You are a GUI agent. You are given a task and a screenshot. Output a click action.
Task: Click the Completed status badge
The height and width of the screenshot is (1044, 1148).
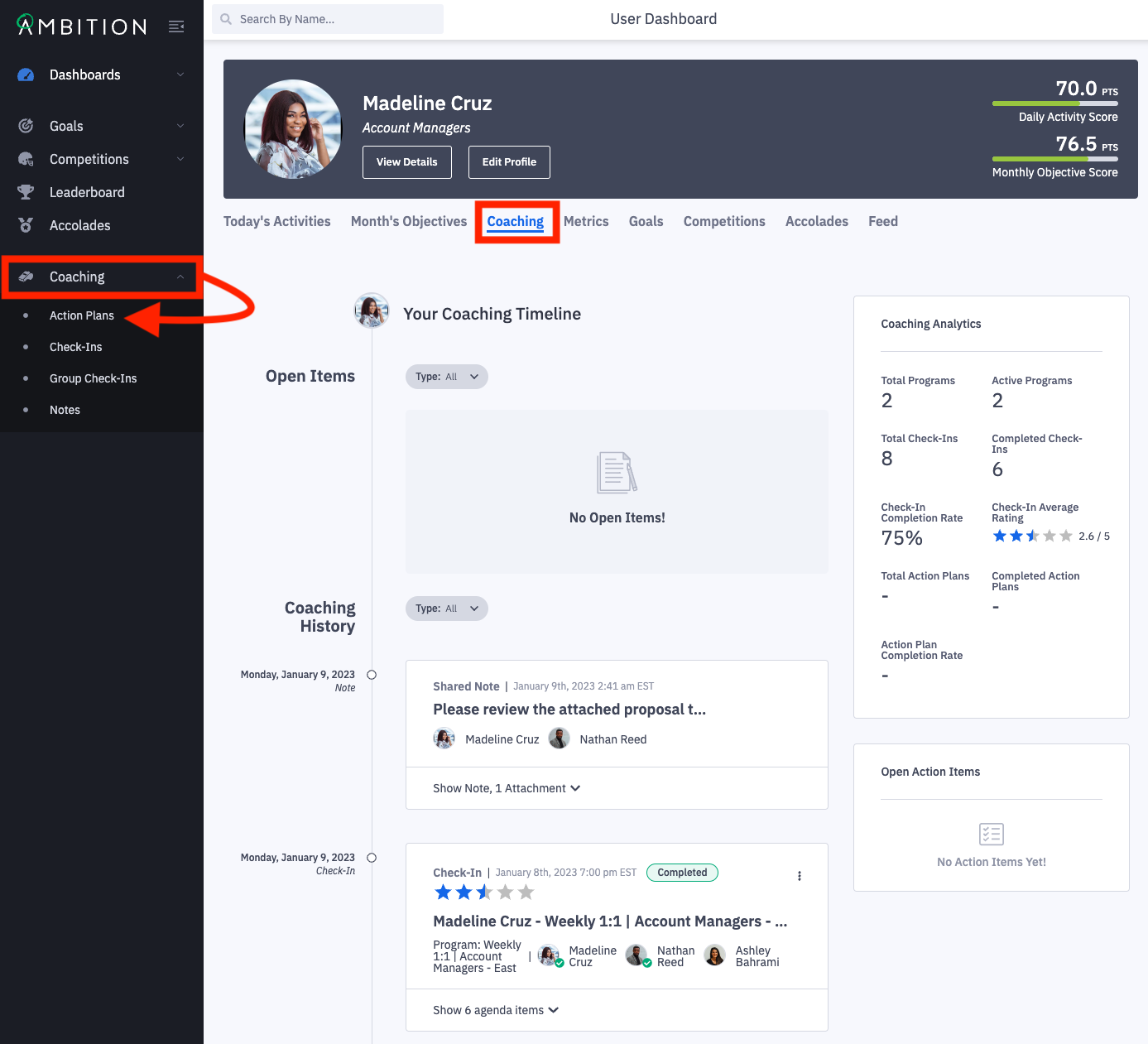point(682,873)
